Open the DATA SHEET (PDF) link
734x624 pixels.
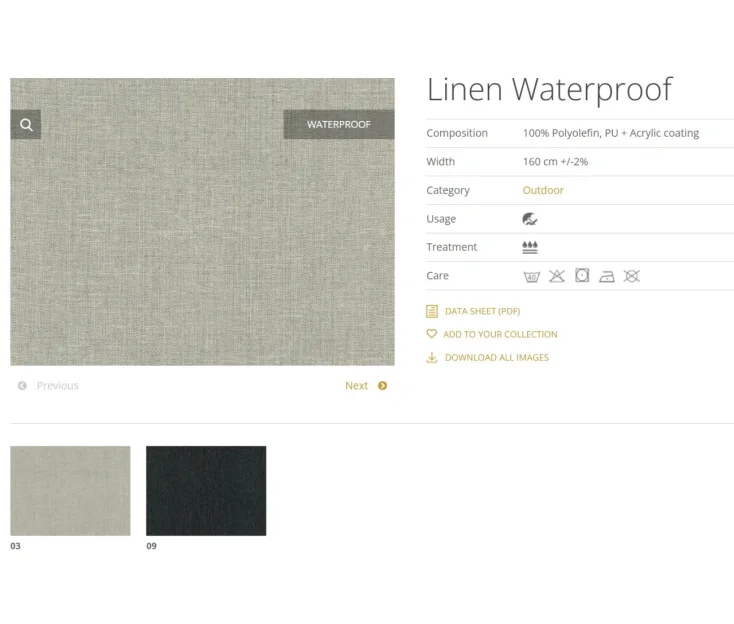[x=482, y=311]
